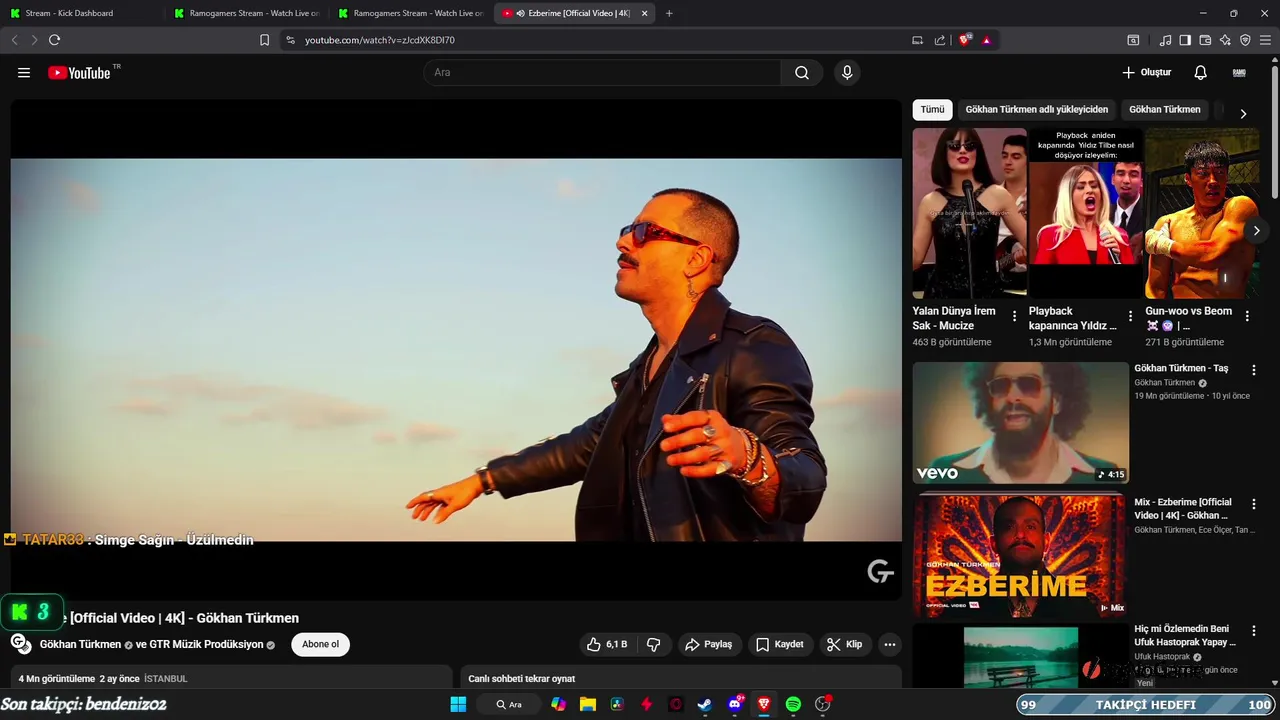Open options for Yalan Dünya İrem short
This screenshot has width=1280, height=720.
[1014, 316]
